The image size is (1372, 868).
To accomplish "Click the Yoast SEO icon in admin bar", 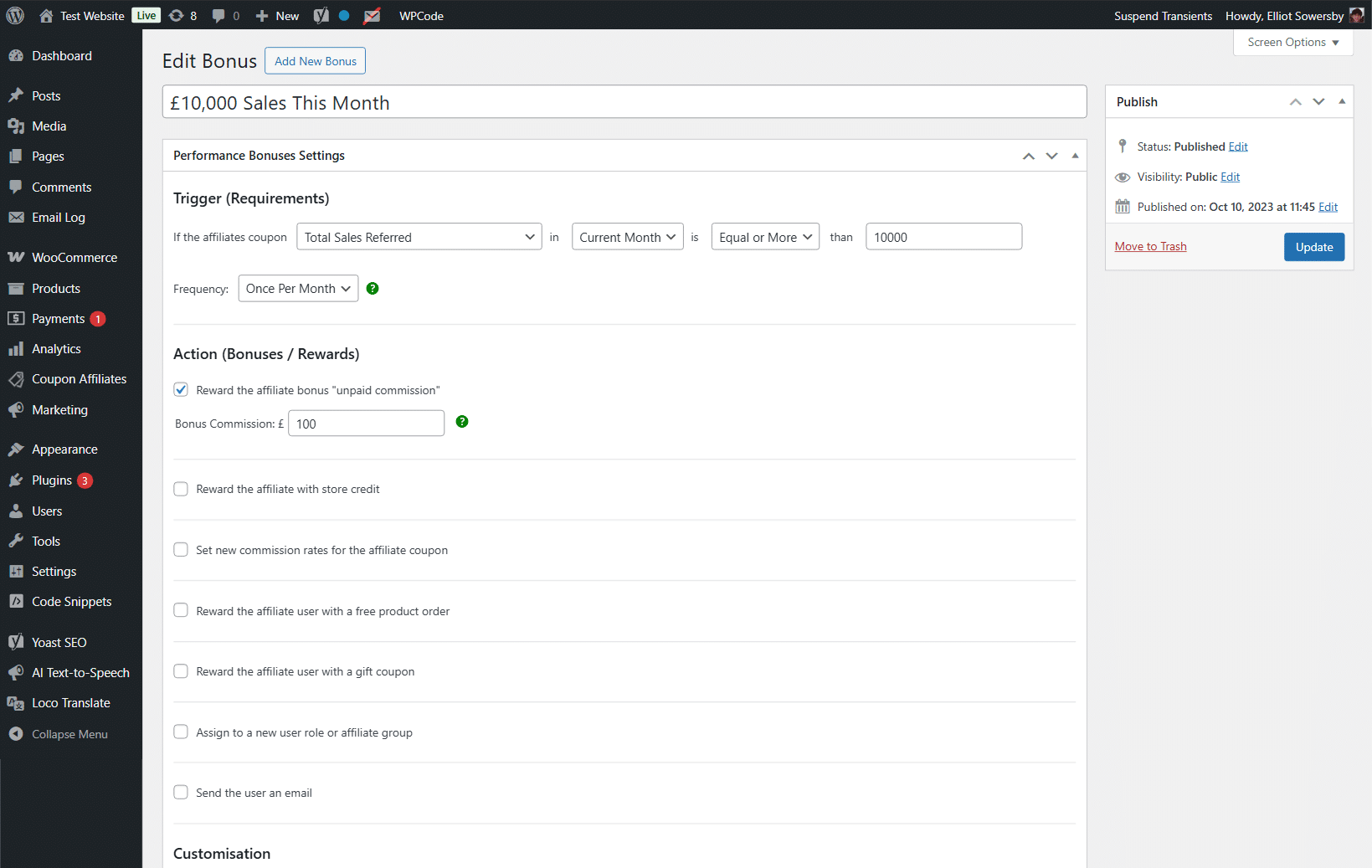I will 321,15.
